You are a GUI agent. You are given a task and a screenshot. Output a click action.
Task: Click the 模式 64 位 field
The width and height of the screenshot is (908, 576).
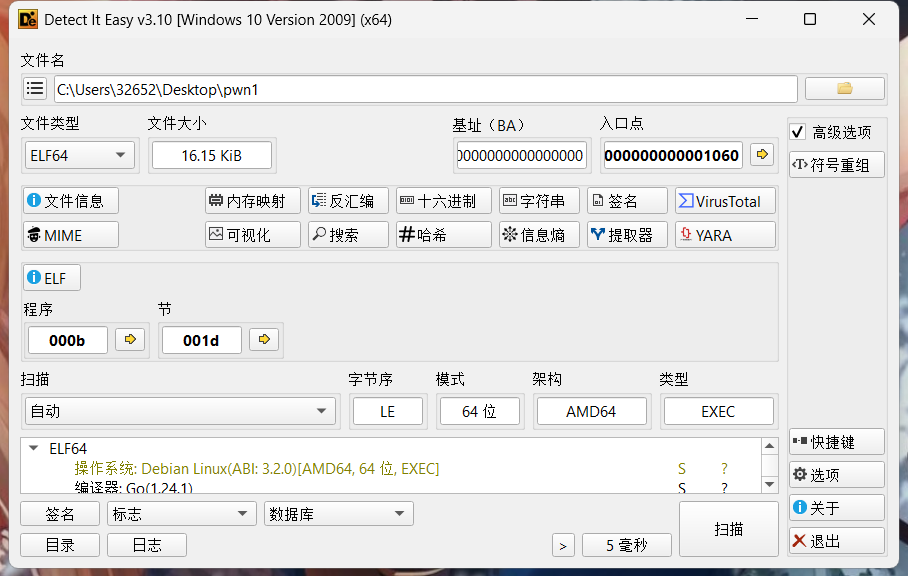479,412
